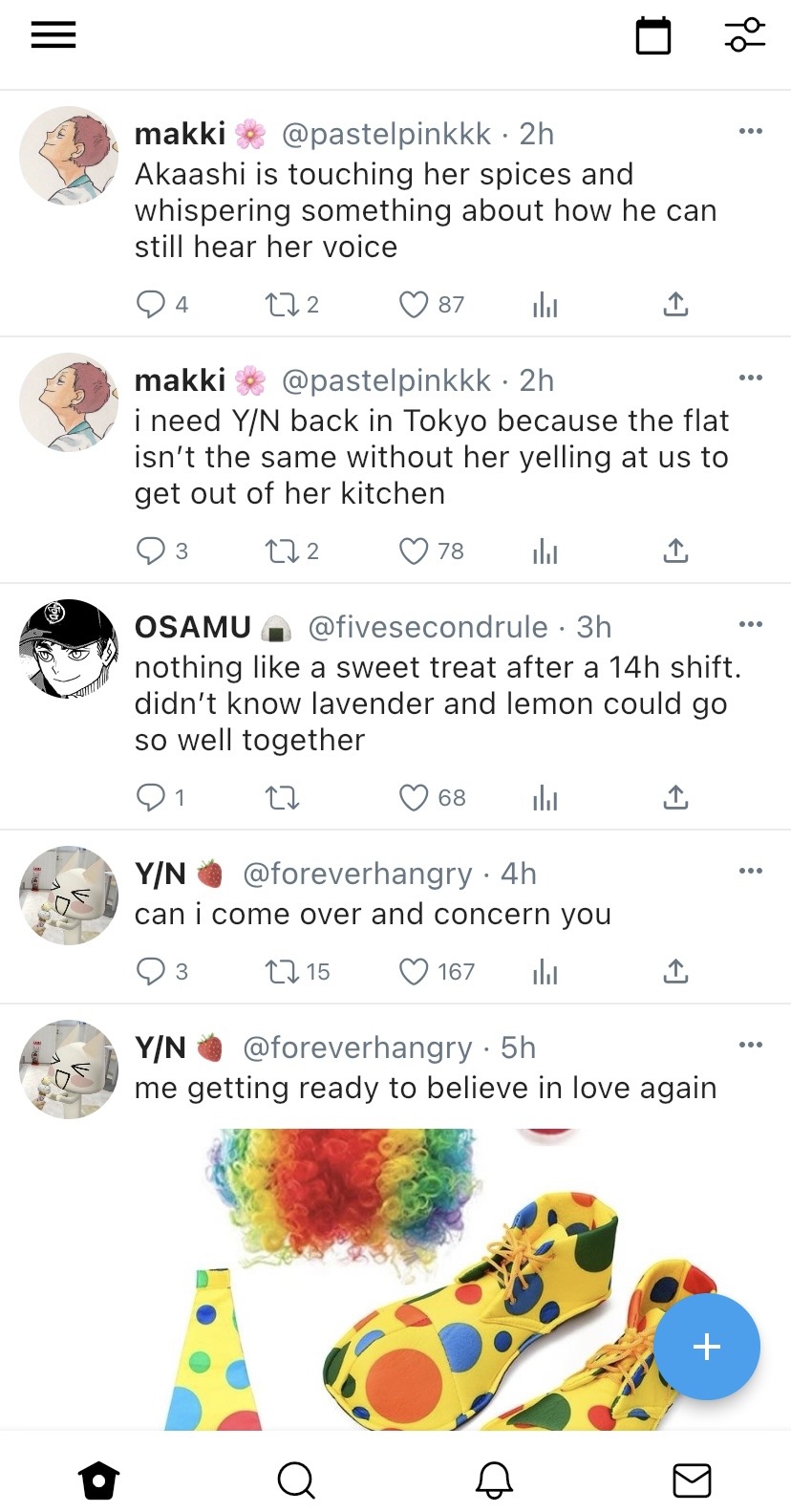Expand three-dot menu on clown image tweet
791x1512 pixels.
click(x=751, y=1045)
